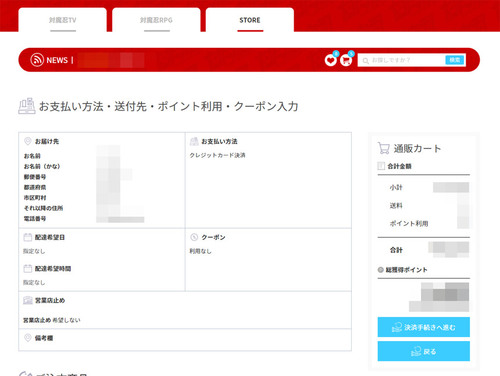Click the magnifier icon in search box
Screen dimensions: 500x376
pyautogui.click(x=365, y=61)
